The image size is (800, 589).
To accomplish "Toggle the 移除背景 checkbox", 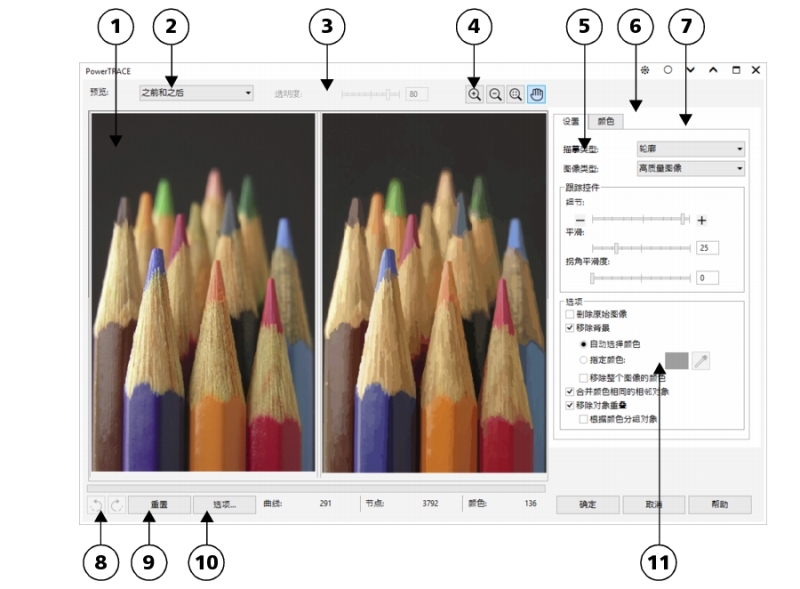I will point(570,328).
